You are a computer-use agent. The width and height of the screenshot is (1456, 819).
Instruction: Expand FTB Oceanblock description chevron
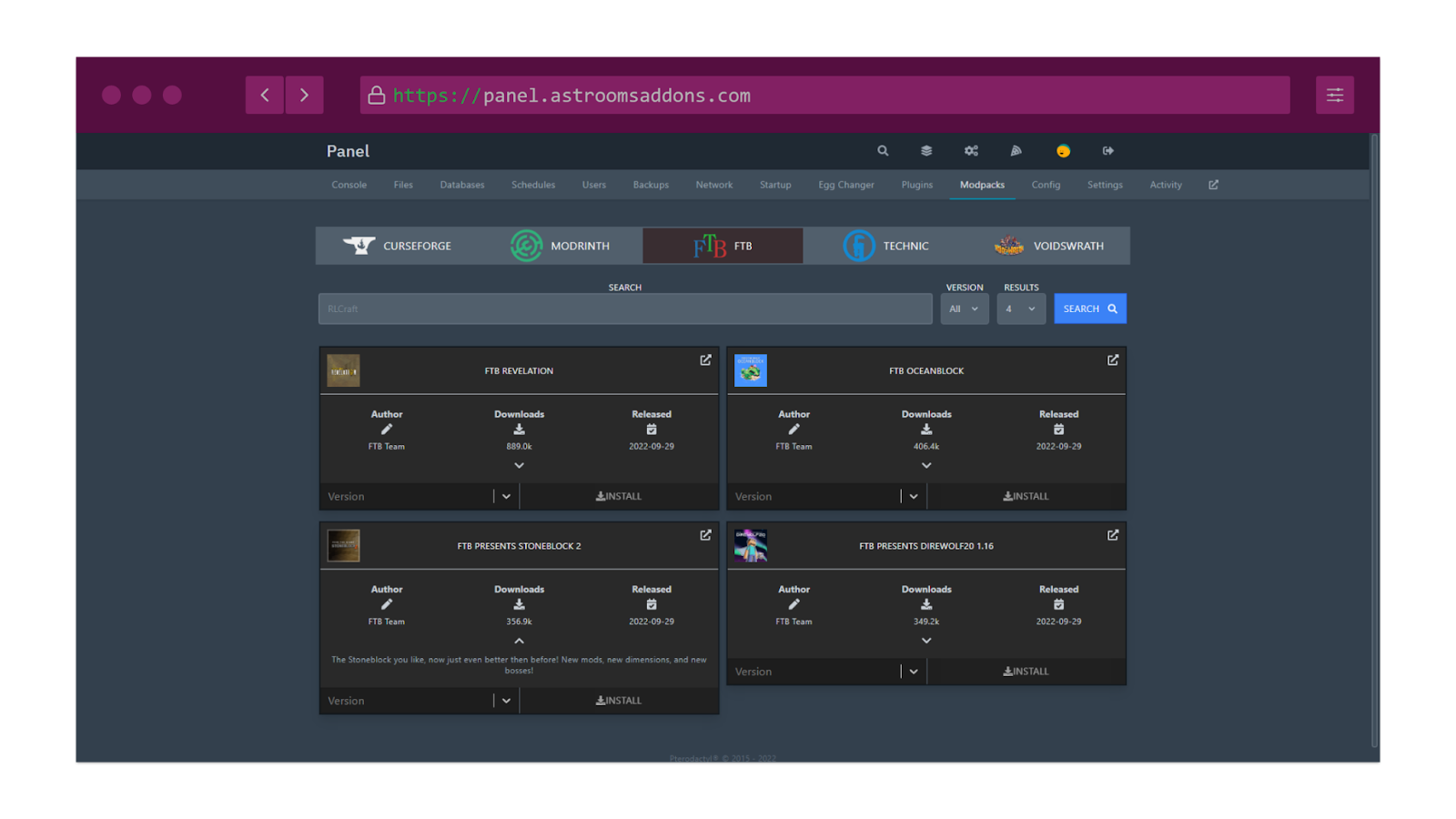pos(926,466)
